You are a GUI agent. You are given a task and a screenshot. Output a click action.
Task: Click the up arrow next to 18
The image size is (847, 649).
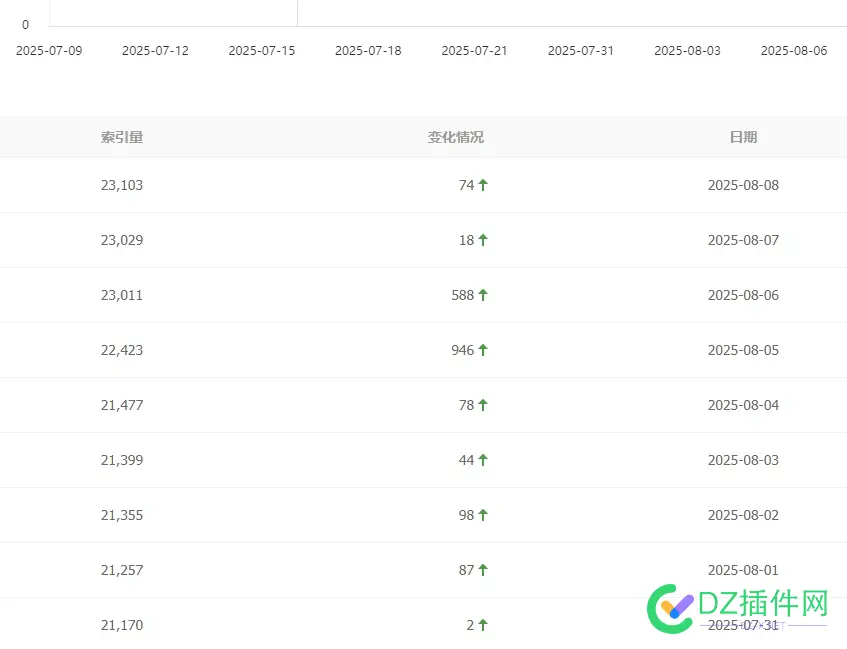(x=481, y=240)
